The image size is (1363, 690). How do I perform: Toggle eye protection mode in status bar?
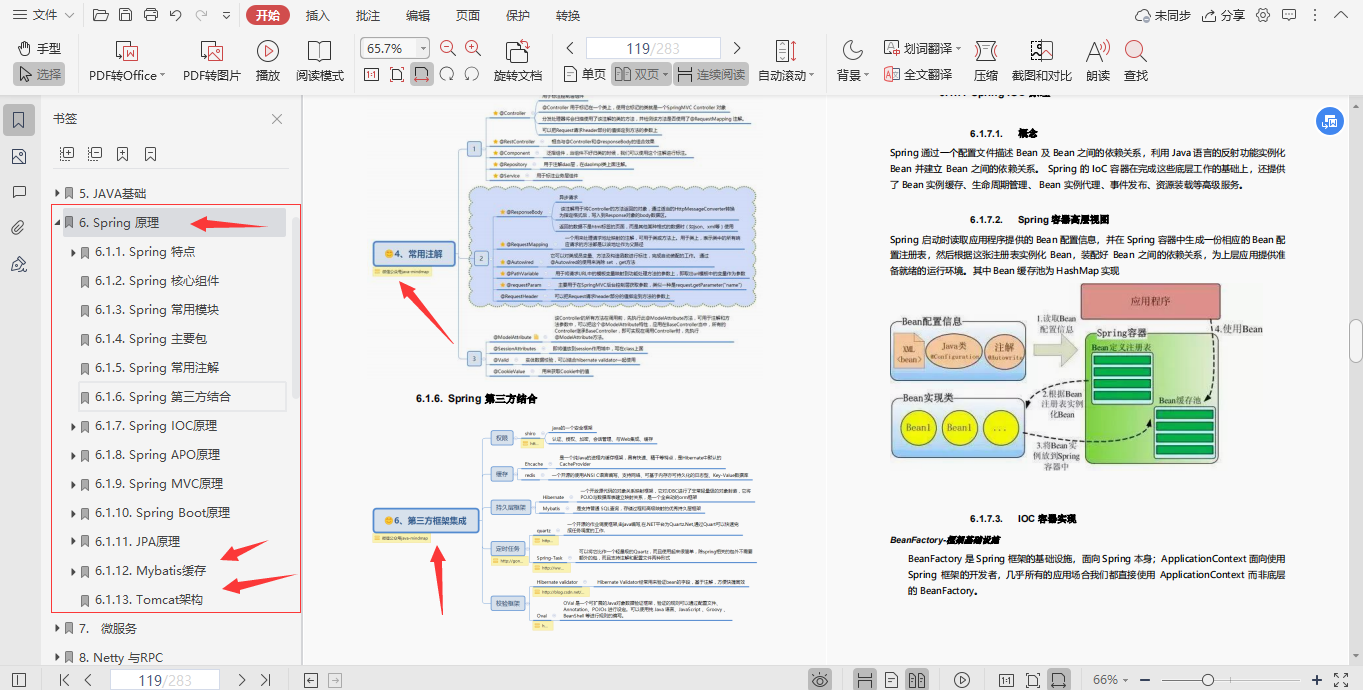820,680
